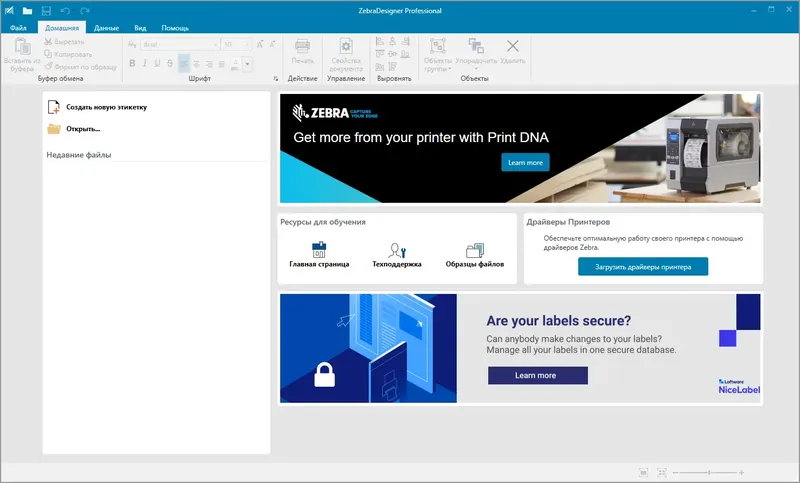Align text left in the font group

184,64
